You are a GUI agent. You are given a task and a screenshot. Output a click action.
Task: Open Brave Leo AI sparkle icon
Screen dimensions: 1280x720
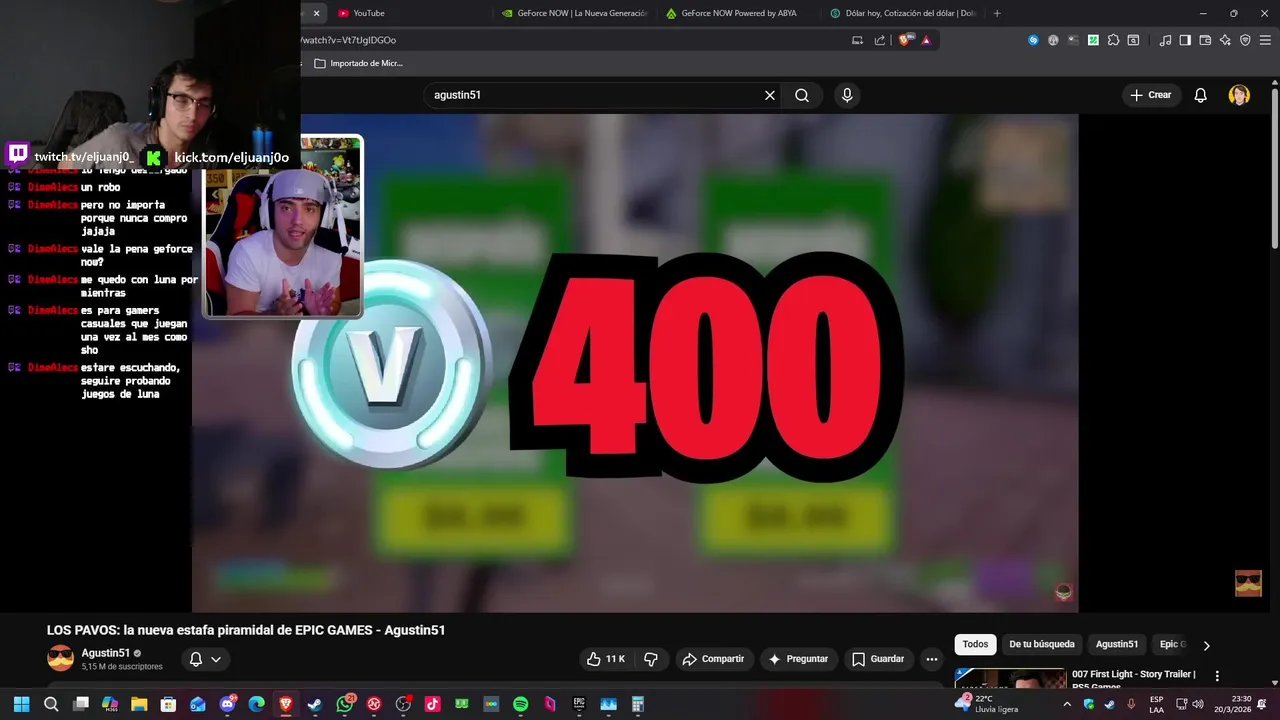(1225, 40)
